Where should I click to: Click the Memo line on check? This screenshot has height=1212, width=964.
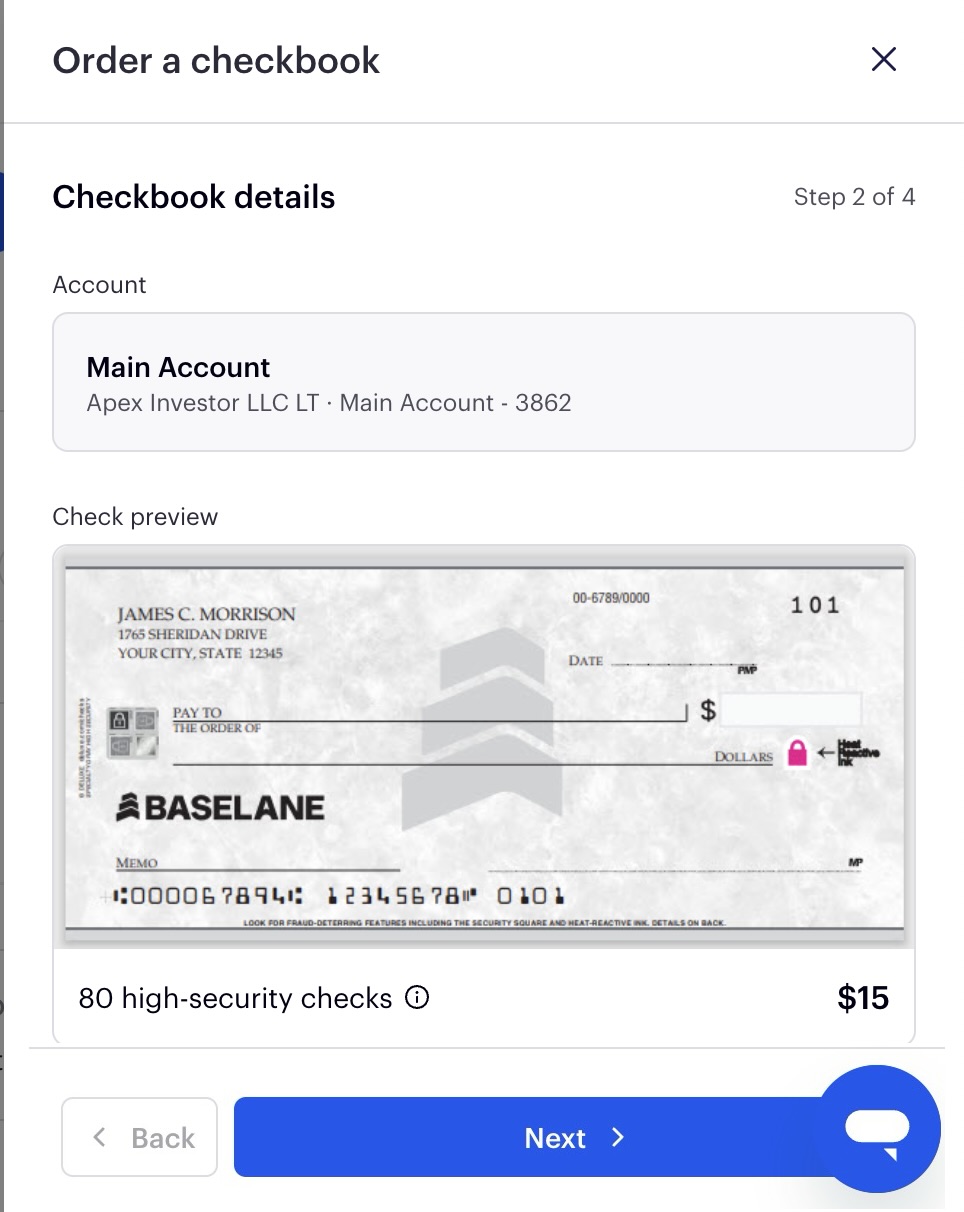pos(258,864)
